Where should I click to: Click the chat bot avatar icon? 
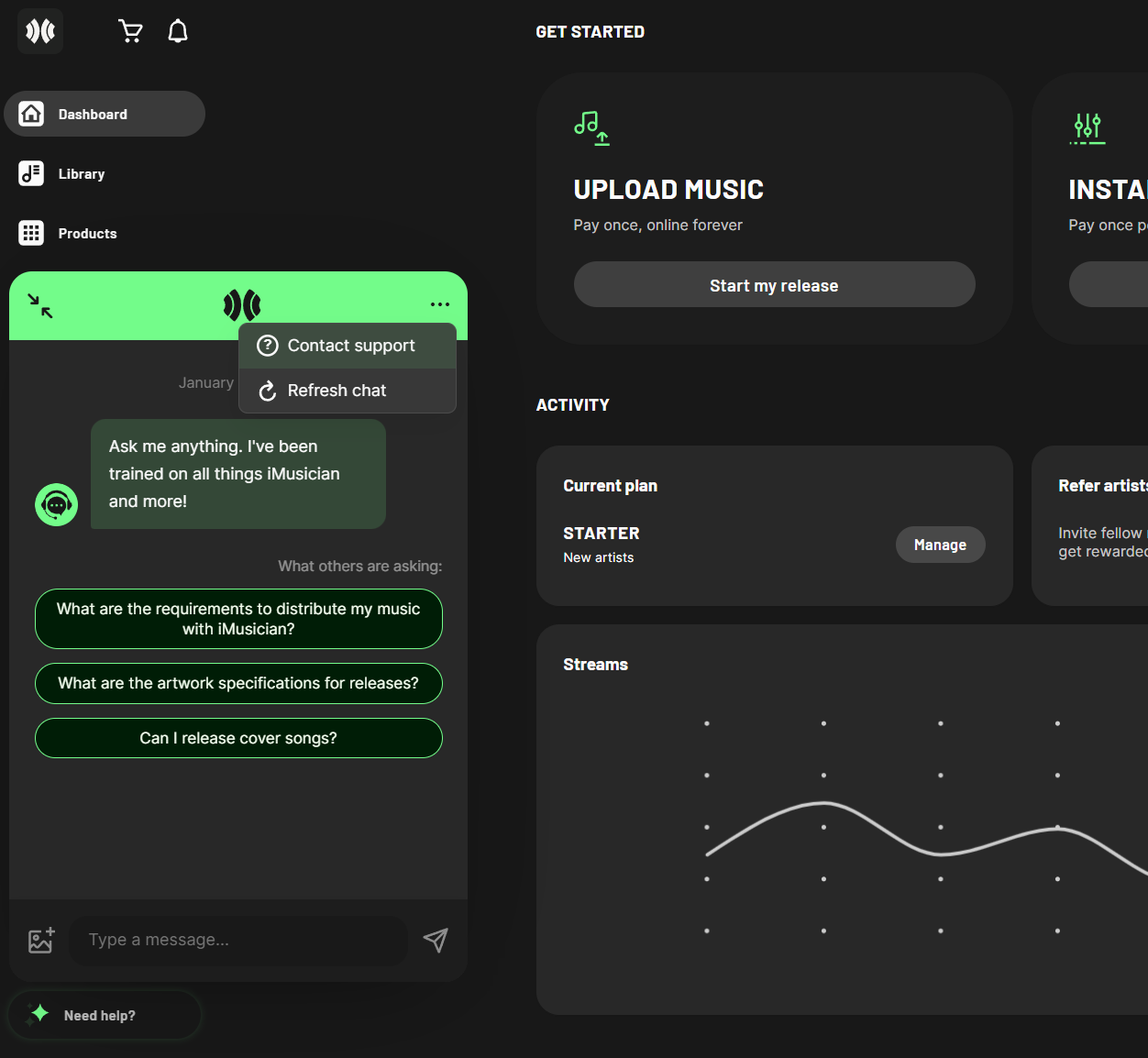click(57, 504)
